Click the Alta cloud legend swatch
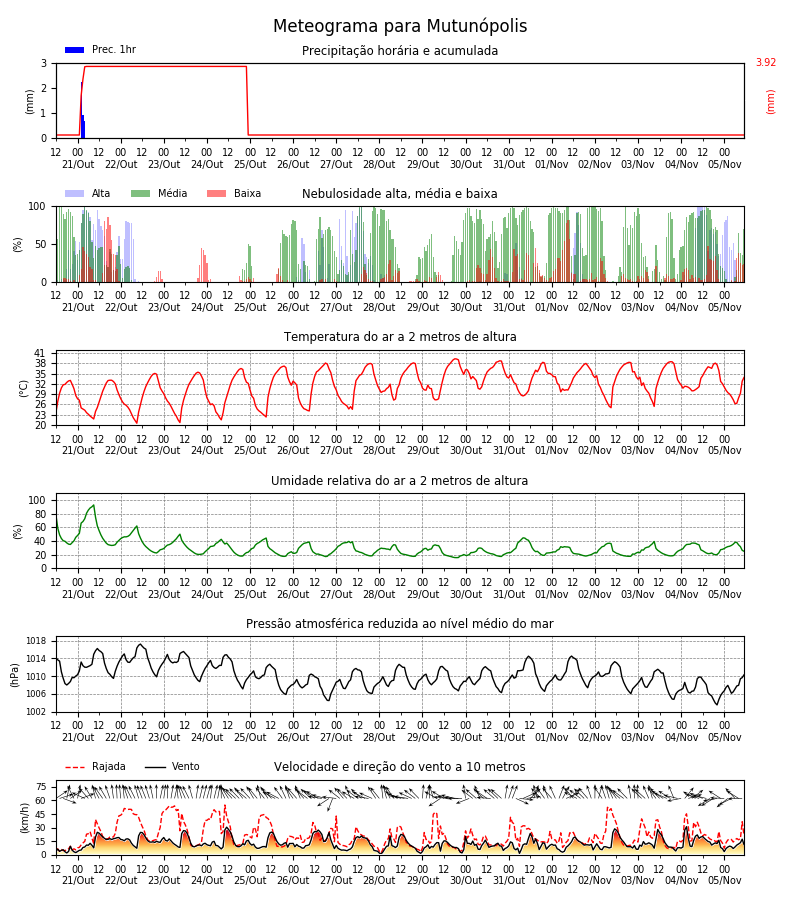This screenshot has height=900, width=800. (75, 193)
